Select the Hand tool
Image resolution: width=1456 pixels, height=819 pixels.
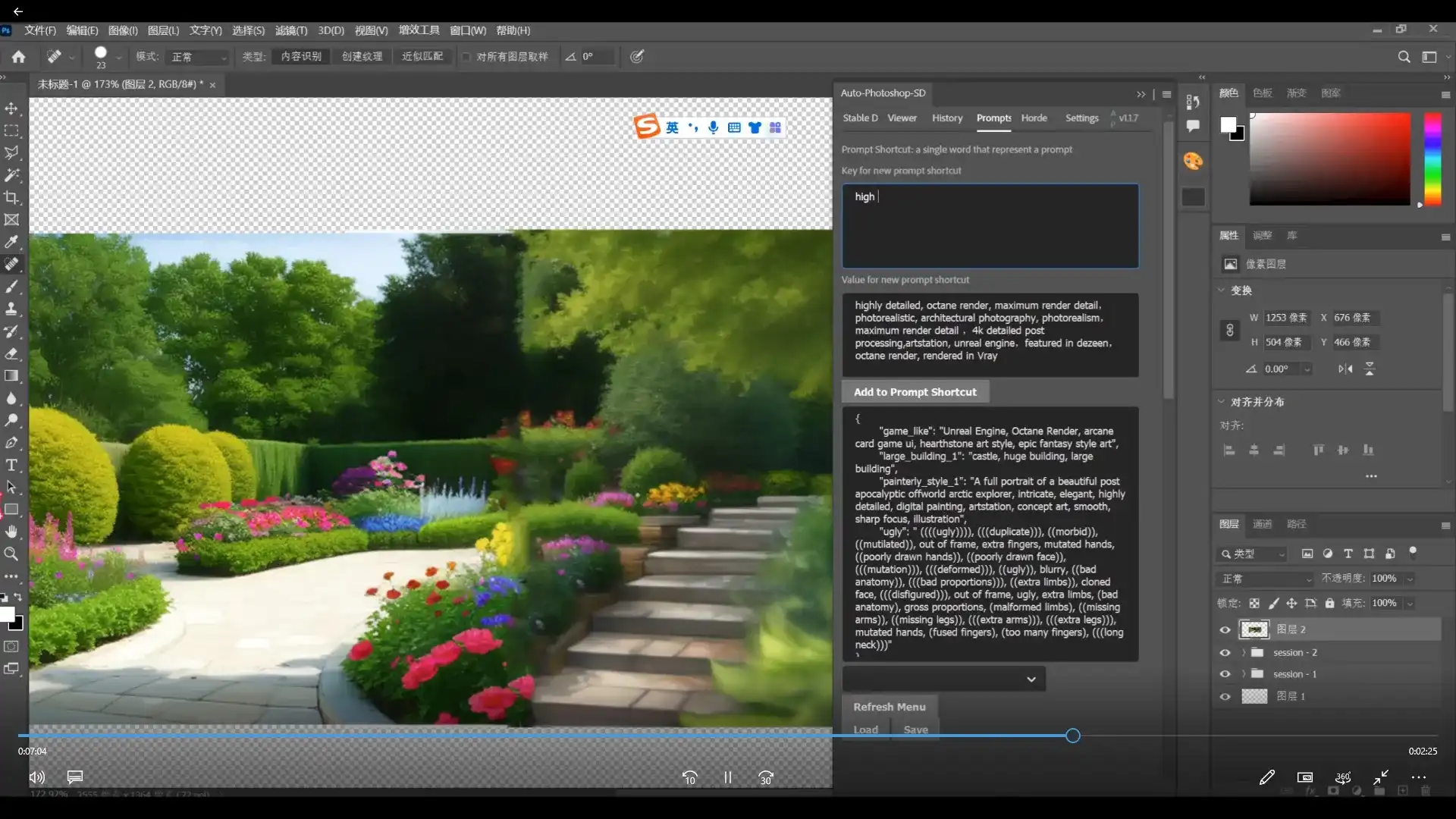[11, 532]
